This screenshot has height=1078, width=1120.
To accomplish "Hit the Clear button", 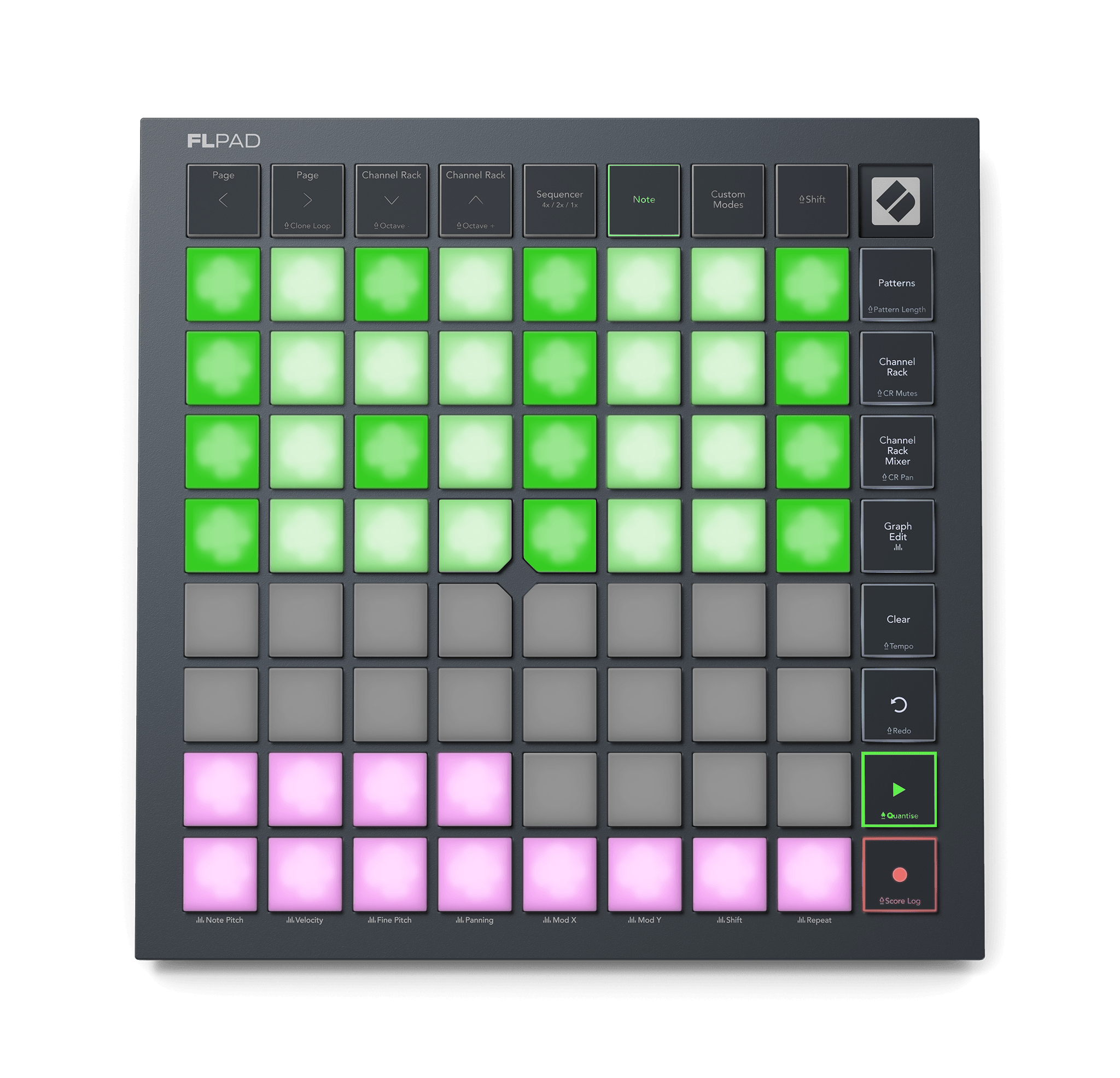I will point(899,620).
